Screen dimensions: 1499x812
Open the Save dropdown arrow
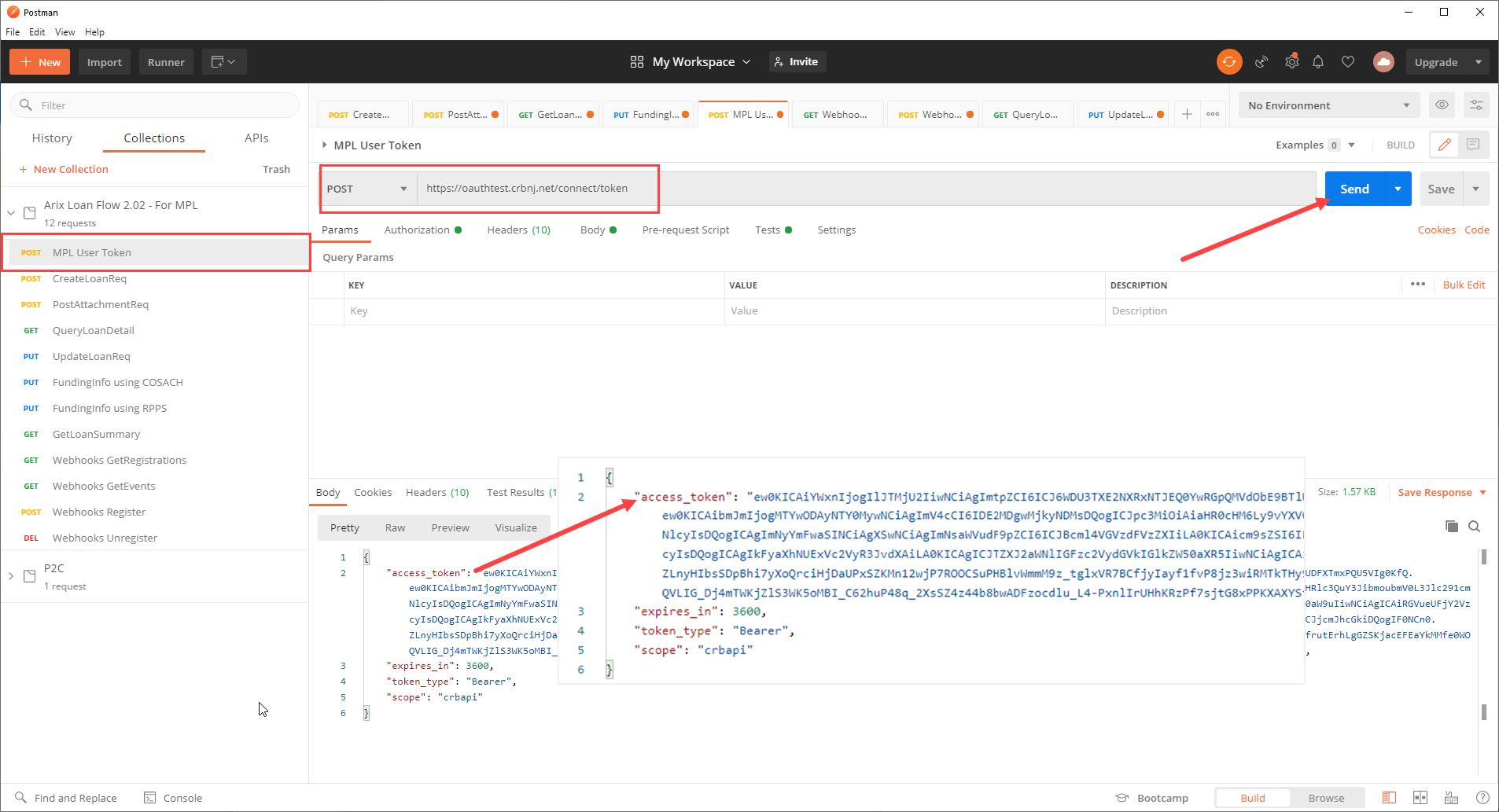pyautogui.click(x=1476, y=189)
